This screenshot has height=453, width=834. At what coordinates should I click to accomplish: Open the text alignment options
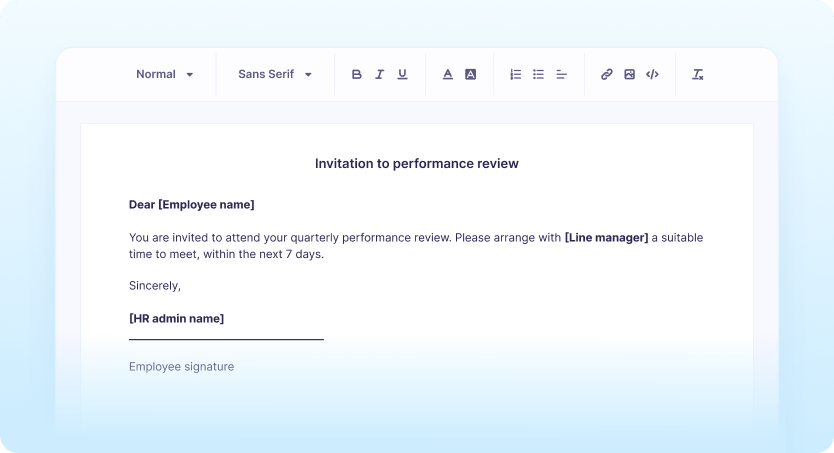tap(561, 74)
